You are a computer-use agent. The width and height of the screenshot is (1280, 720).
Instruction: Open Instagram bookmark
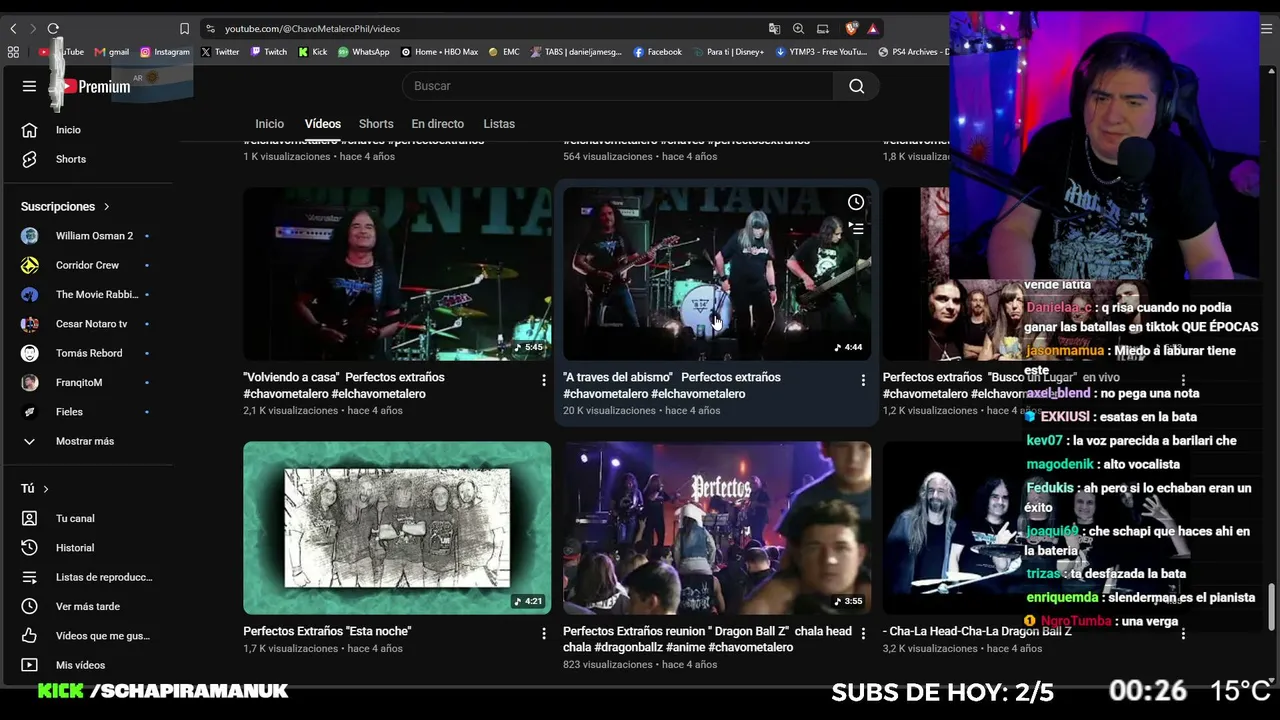click(x=165, y=52)
